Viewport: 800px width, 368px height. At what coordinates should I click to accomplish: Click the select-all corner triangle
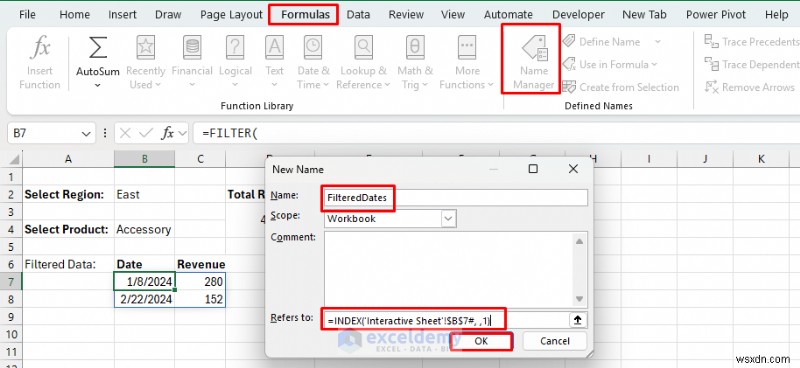(15, 160)
